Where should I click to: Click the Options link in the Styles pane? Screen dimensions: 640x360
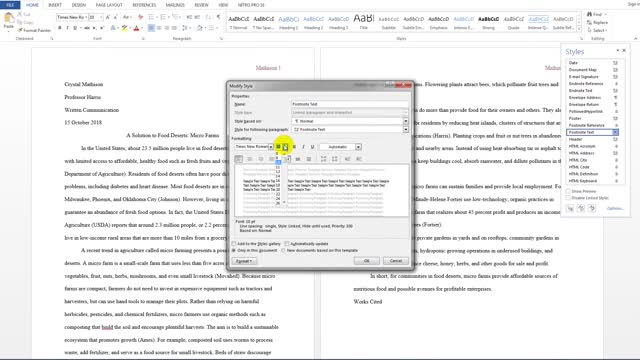click(x=615, y=209)
